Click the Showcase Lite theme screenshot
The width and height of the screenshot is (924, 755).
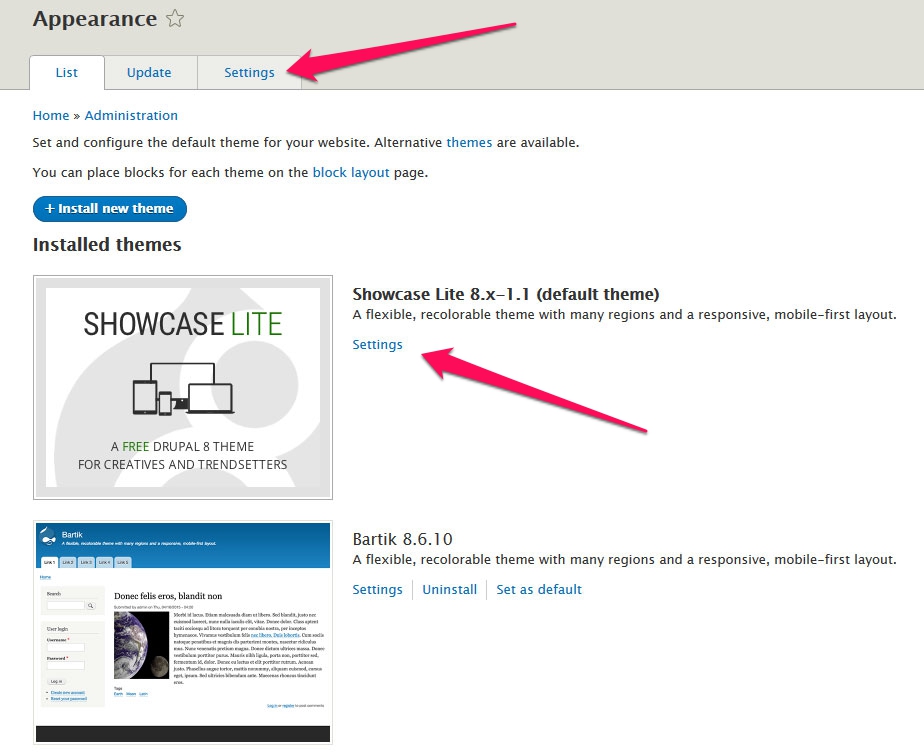point(183,387)
